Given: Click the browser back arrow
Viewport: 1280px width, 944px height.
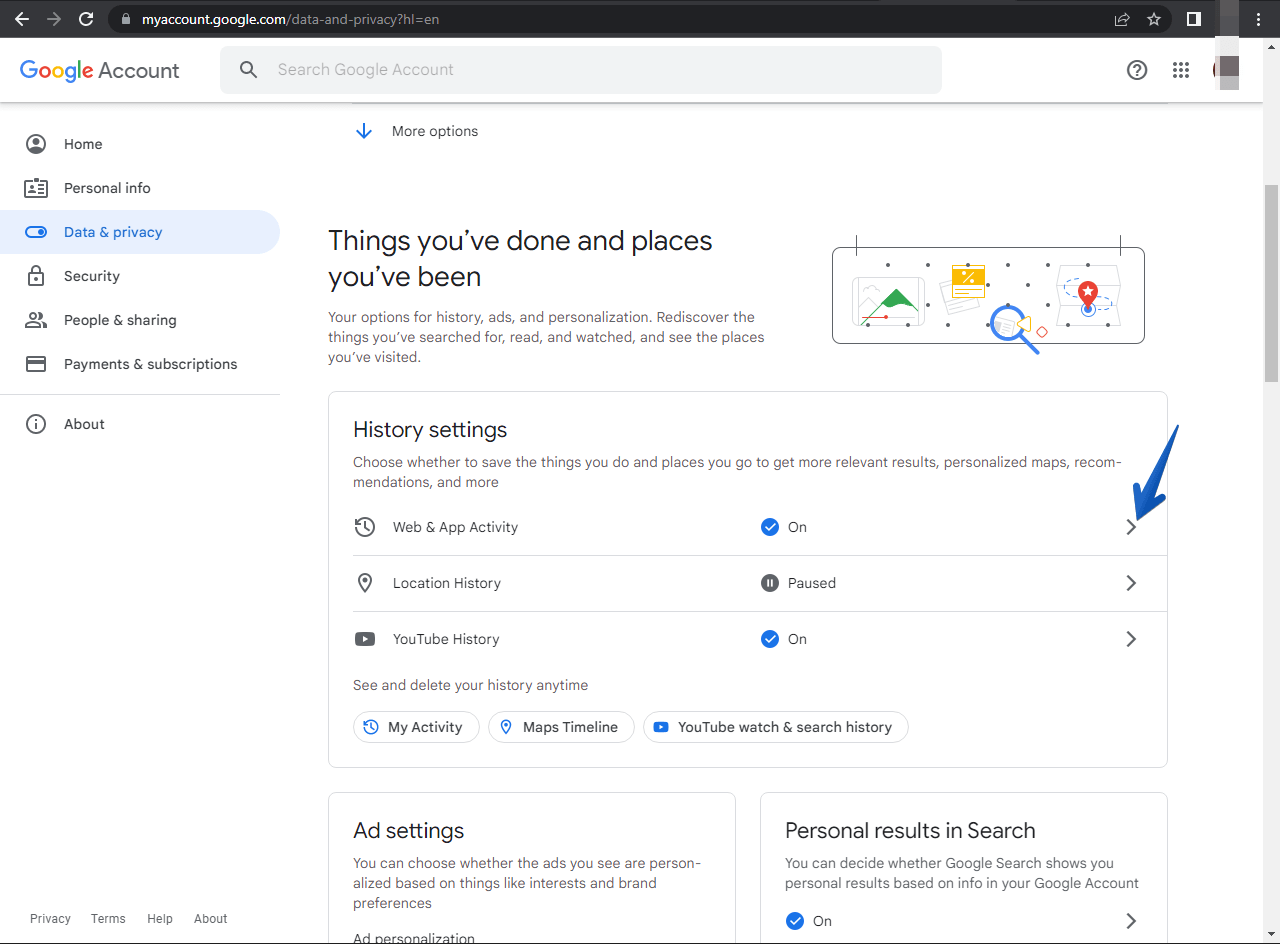Looking at the screenshot, I should (x=22, y=19).
